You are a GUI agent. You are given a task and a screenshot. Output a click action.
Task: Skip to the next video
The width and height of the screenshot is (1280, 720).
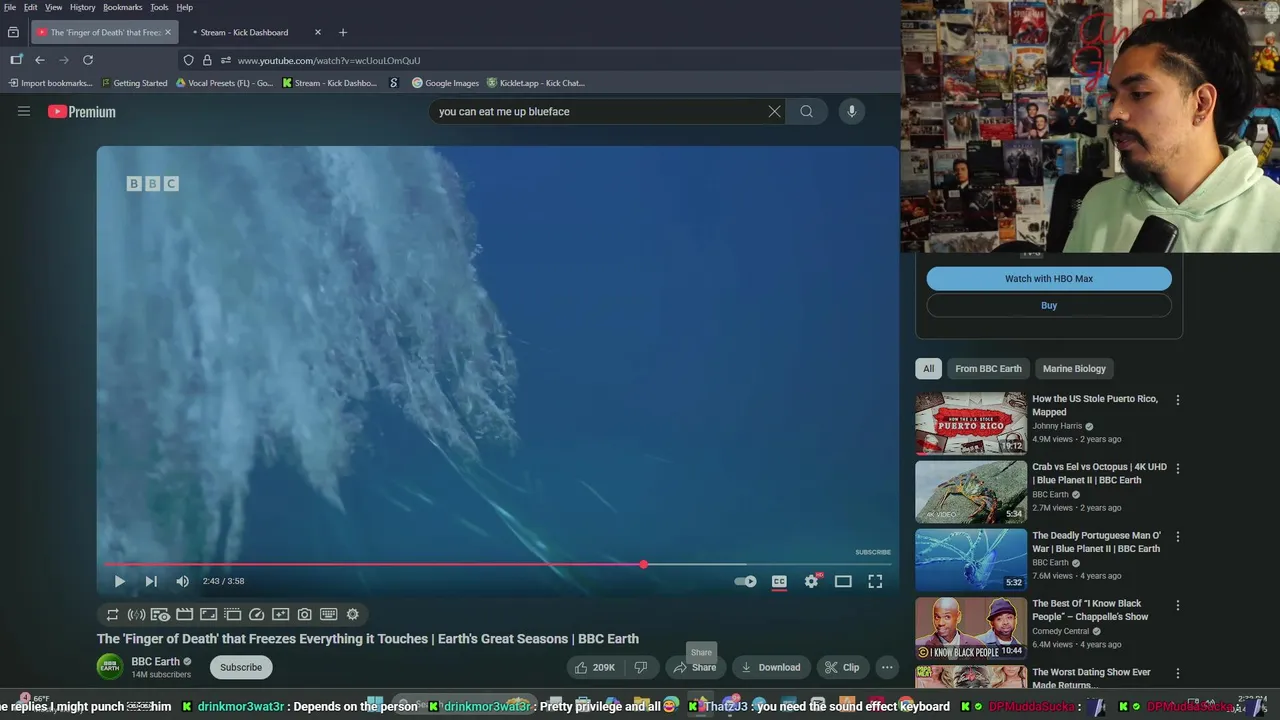tap(151, 581)
